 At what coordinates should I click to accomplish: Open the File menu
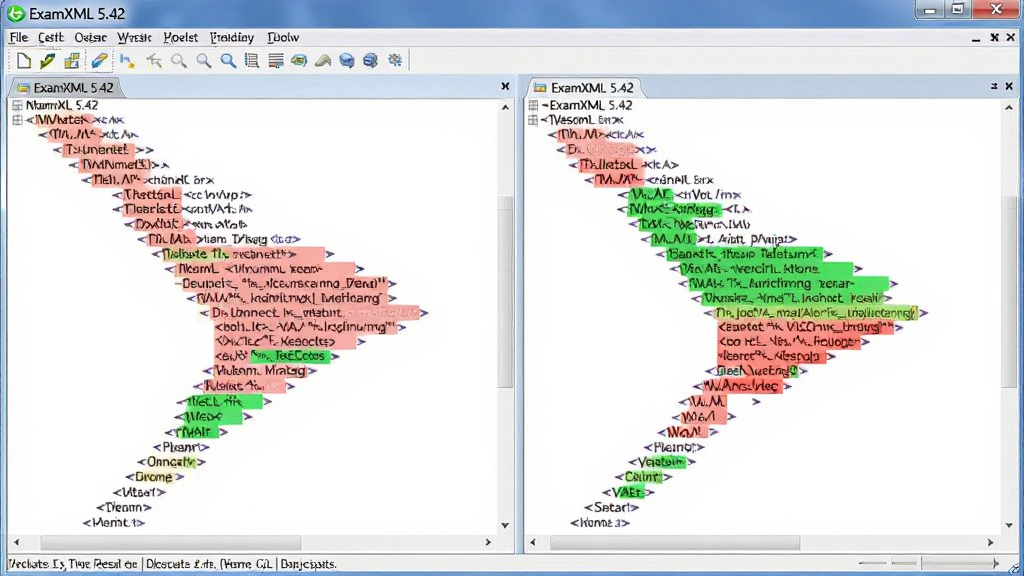[x=18, y=37]
